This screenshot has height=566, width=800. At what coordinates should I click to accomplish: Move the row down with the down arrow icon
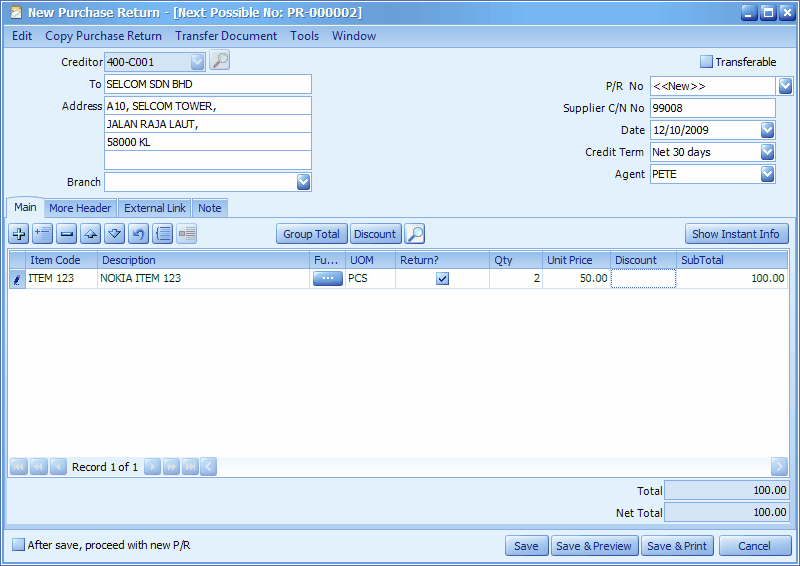(114, 234)
